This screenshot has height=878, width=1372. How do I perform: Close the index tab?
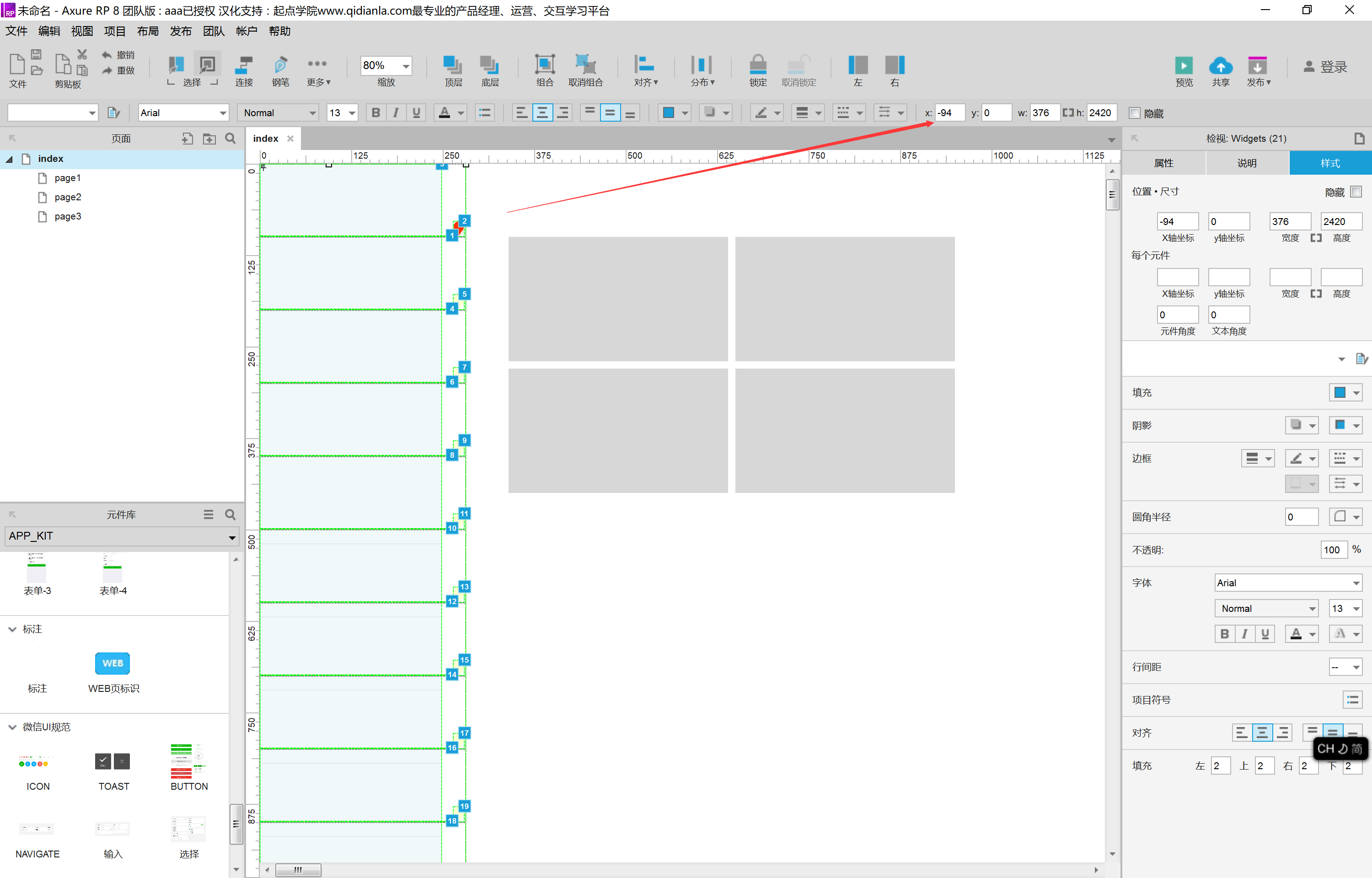[290, 139]
